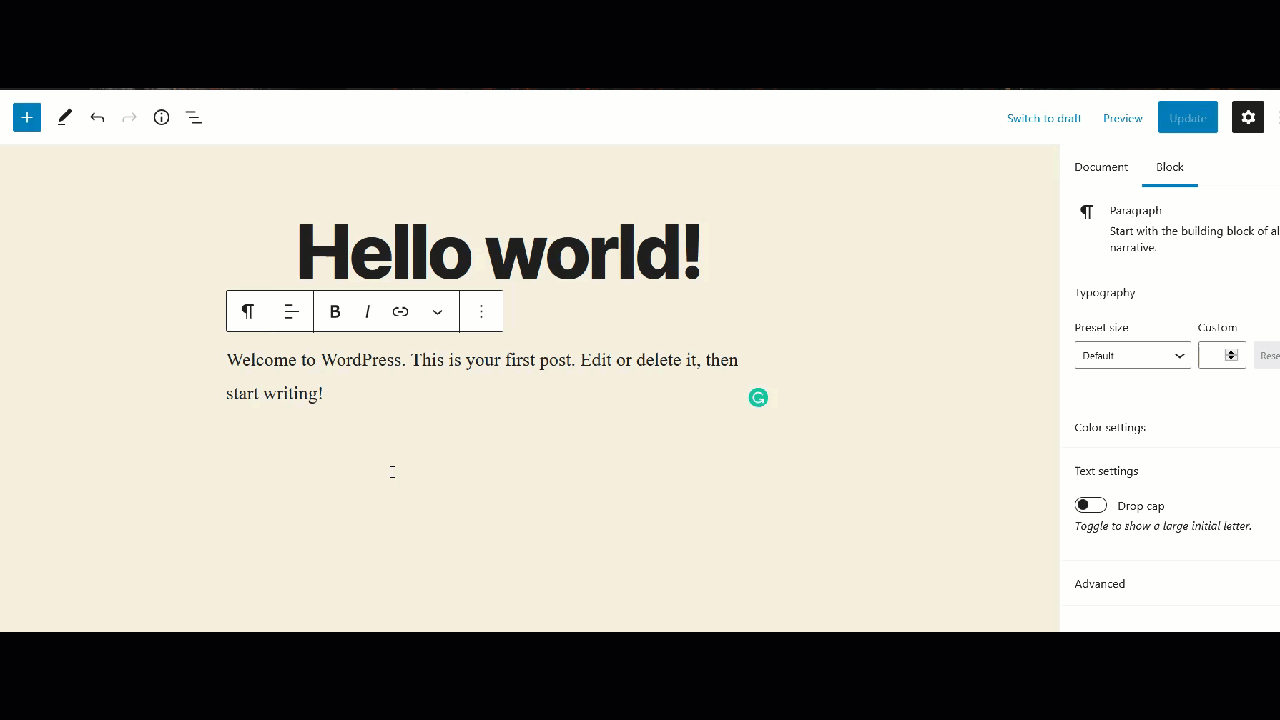1280x720 pixels.
Task: Switch to the Document tab
Action: pyautogui.click(x=1101, y=167)
